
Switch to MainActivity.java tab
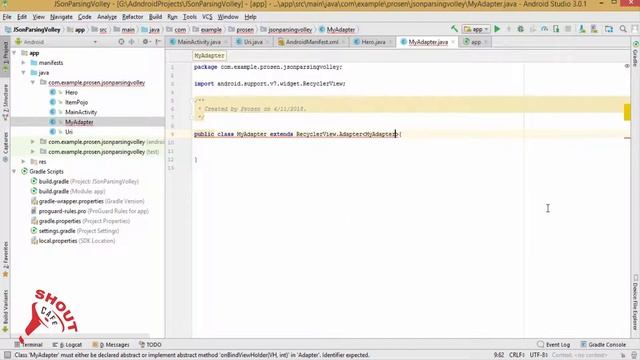pos(199,42)
